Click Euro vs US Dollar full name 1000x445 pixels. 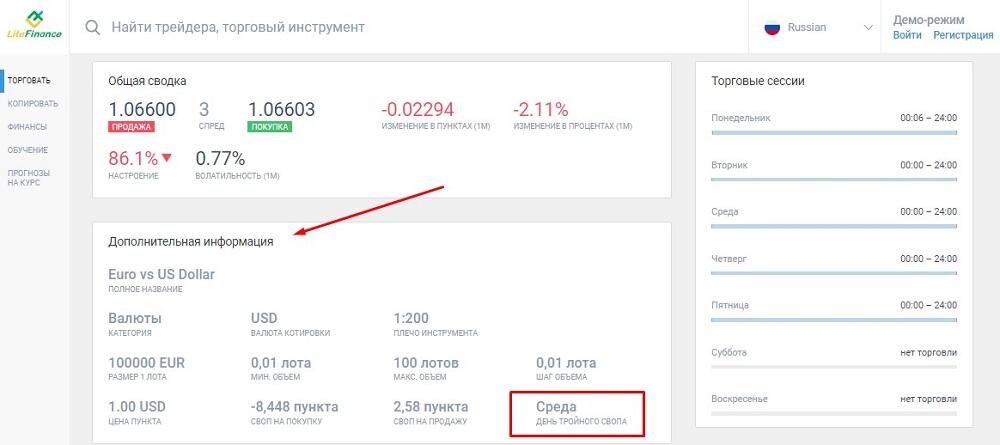[x=161, y=274]
